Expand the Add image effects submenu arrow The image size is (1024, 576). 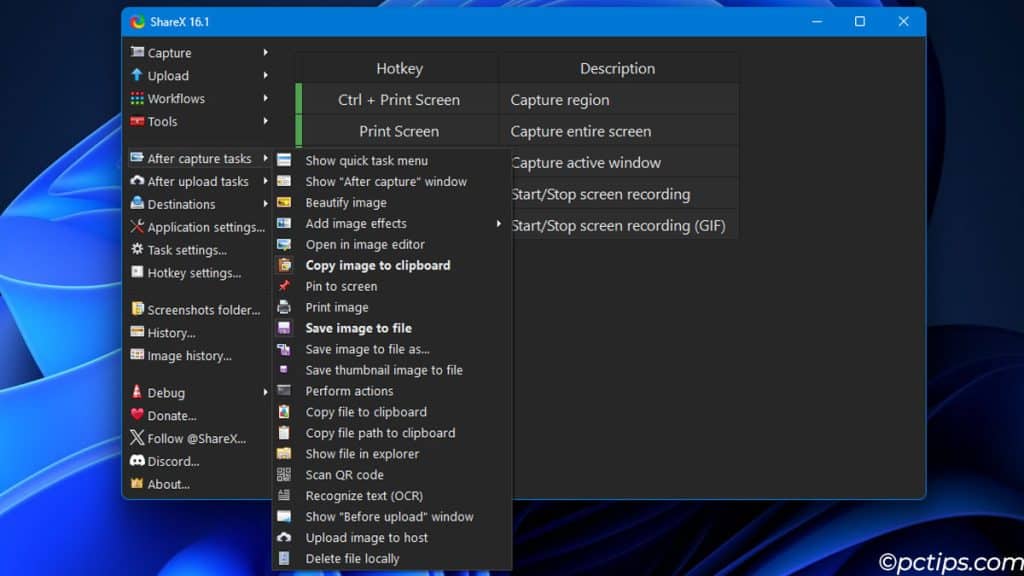(x=498, y=223)
